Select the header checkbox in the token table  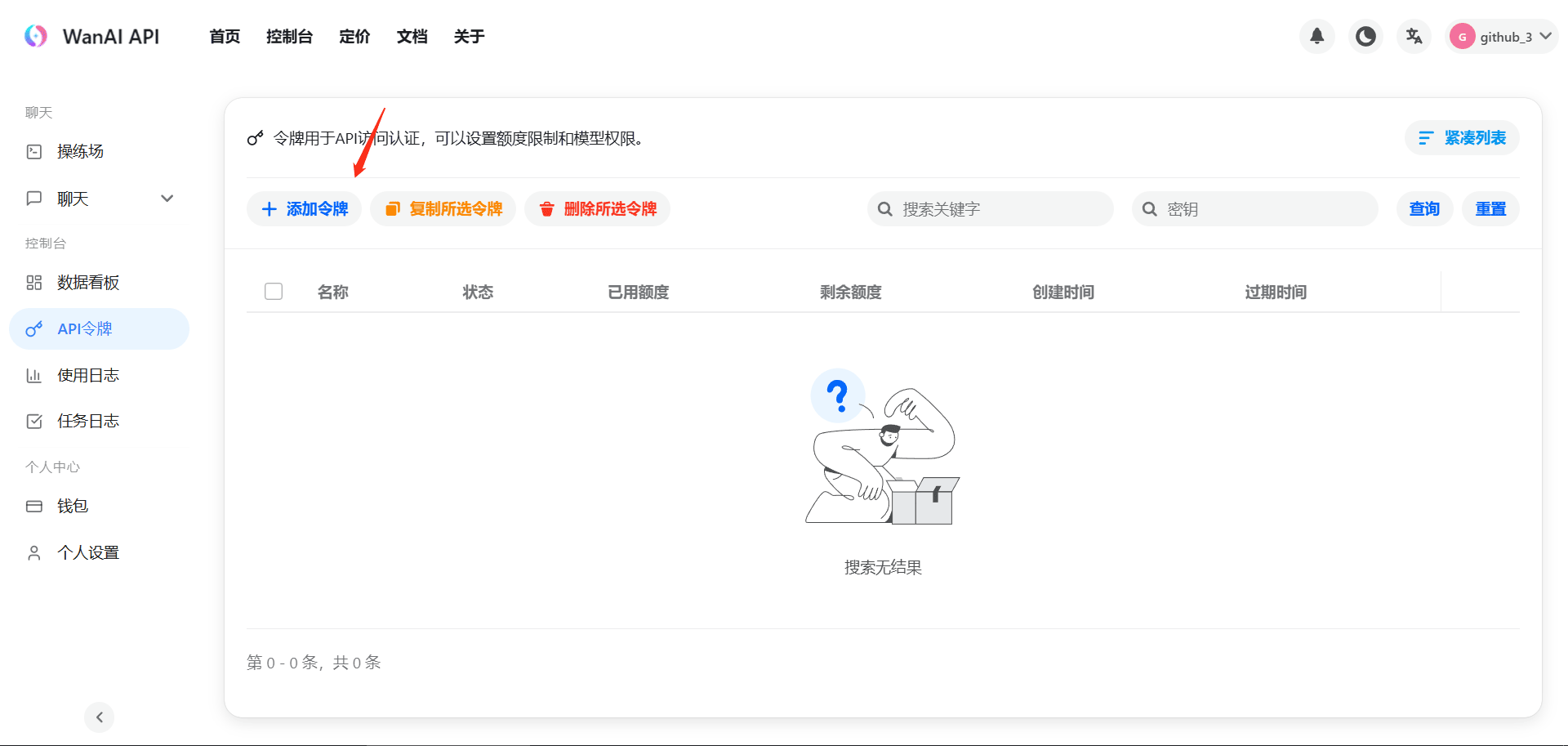[x=274, y=291]
